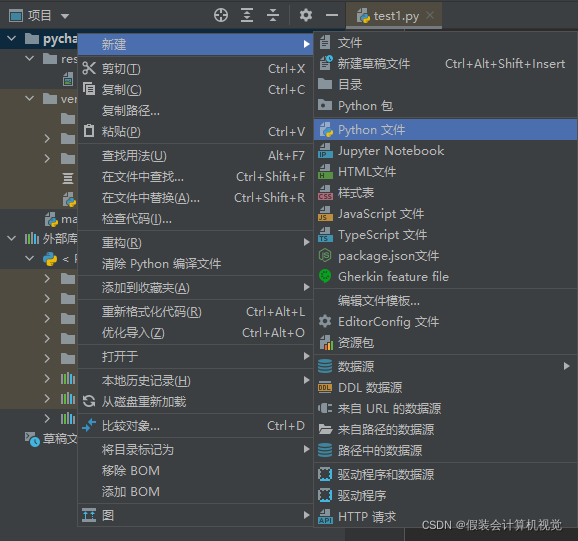578x541 pixels.
Task: Click the 驱动程序 driver icon
Action: tap(325, 495)
